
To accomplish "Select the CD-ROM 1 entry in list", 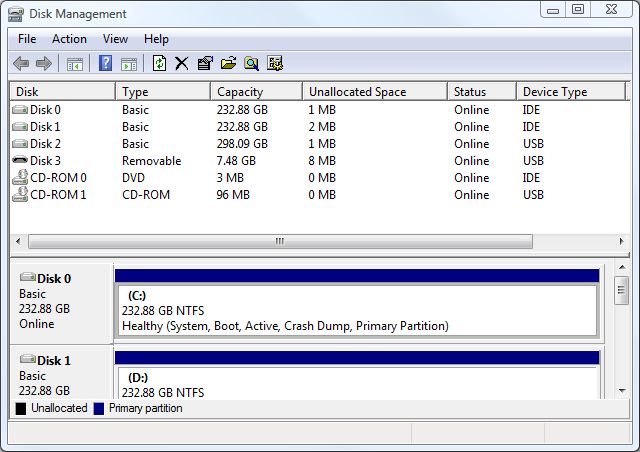I will pos(57,195).
